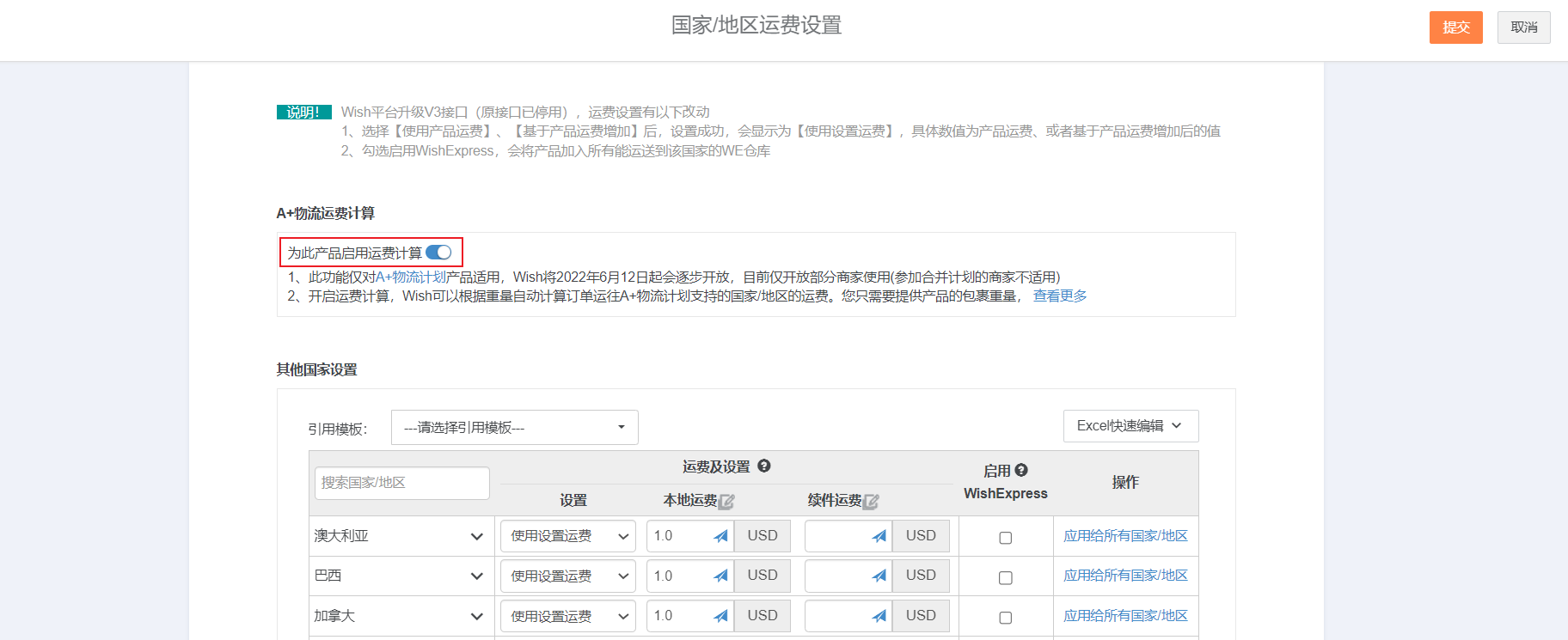Open the Excel快速编辑 dropdown
The image size is (1568, 640).
(1130, 426)
